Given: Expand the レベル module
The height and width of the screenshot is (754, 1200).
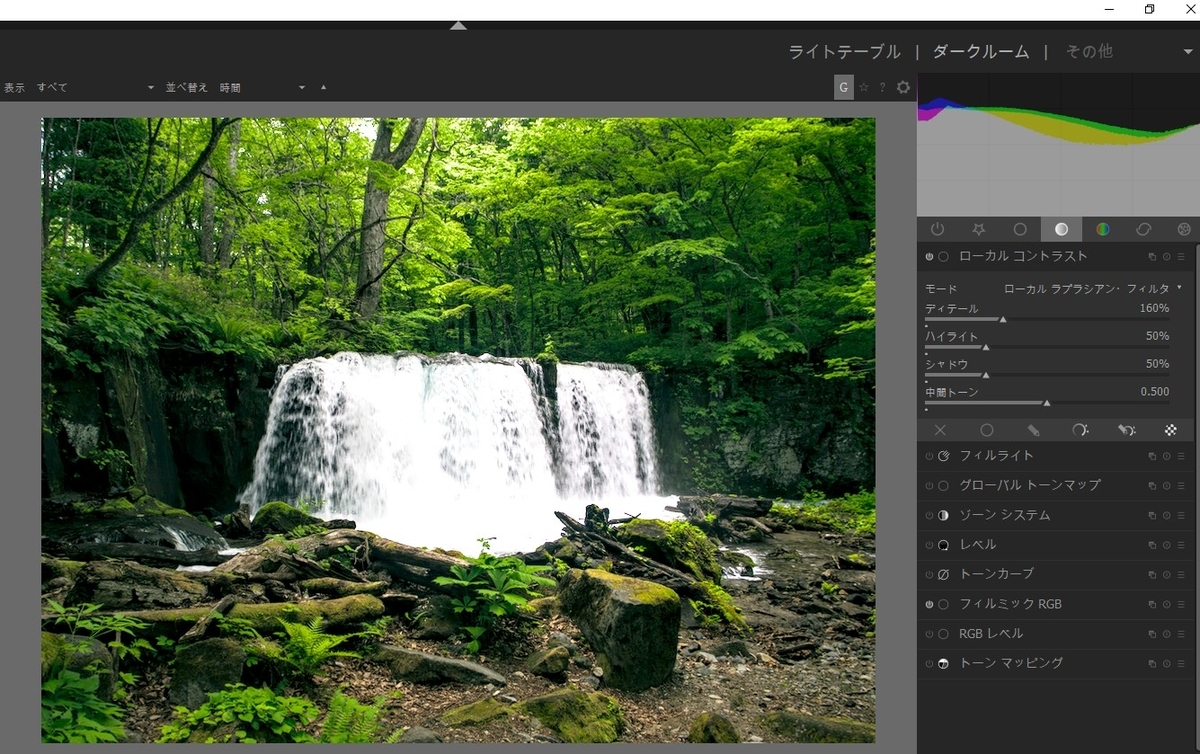Looking at the screenshot, I should [x=978, y=545].
